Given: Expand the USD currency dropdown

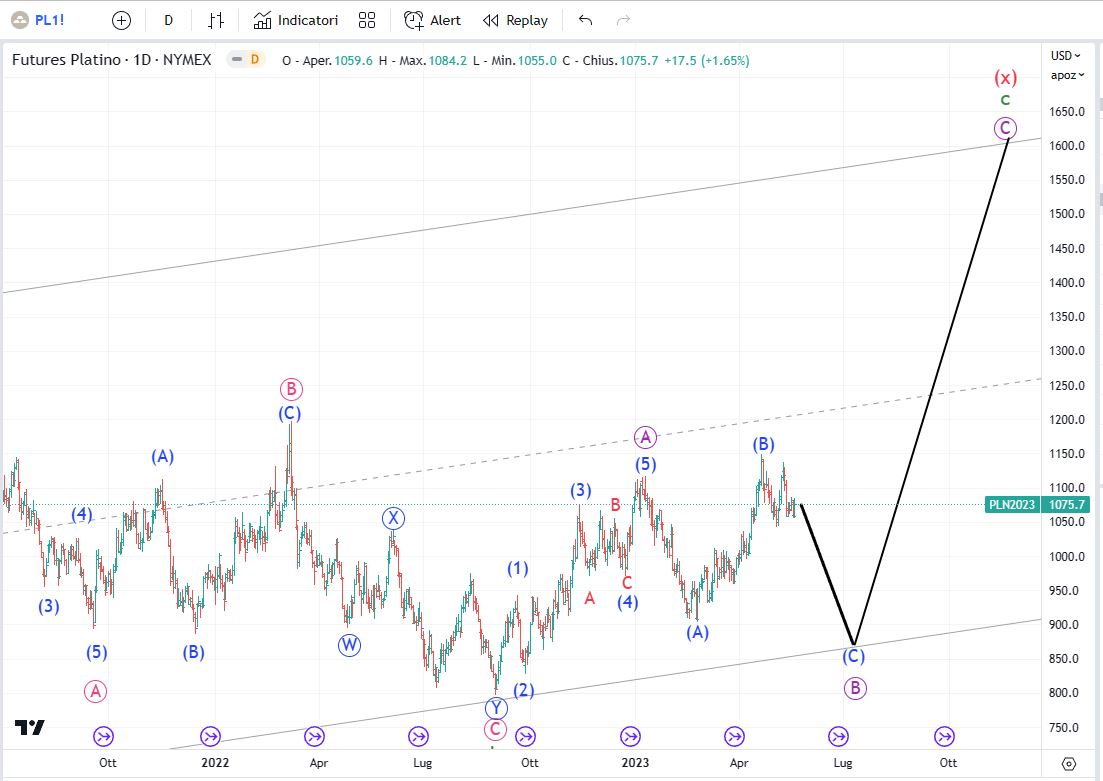Looking at the screenshot, I should (1066, 56).
